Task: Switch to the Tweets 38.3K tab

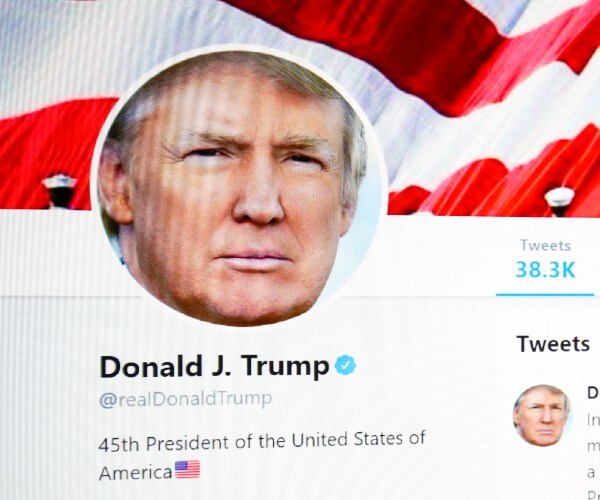Action: pyautogui.click(x=545, y=262)
